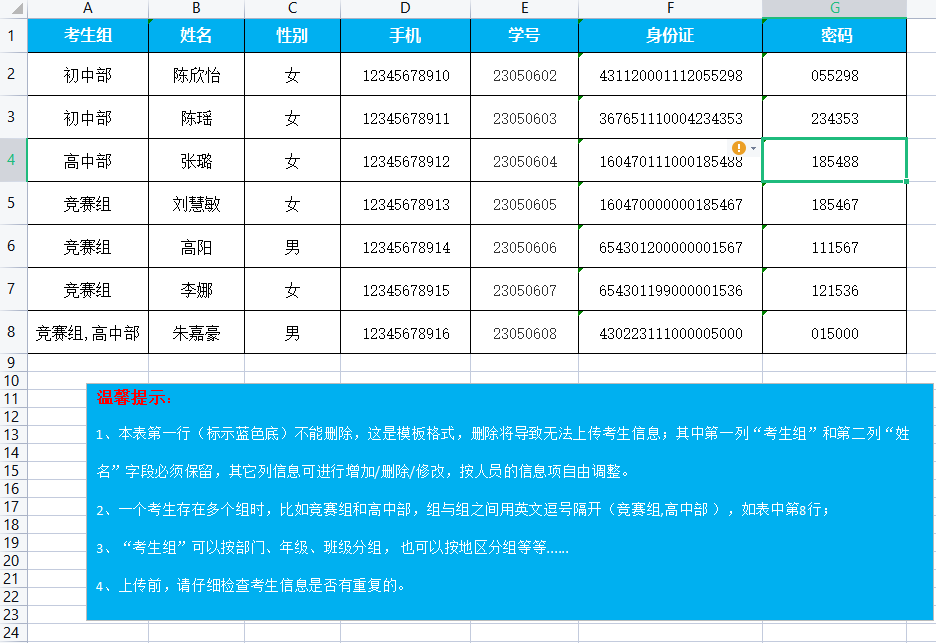Select ID cell 431120001112055298

click(670, 75)
